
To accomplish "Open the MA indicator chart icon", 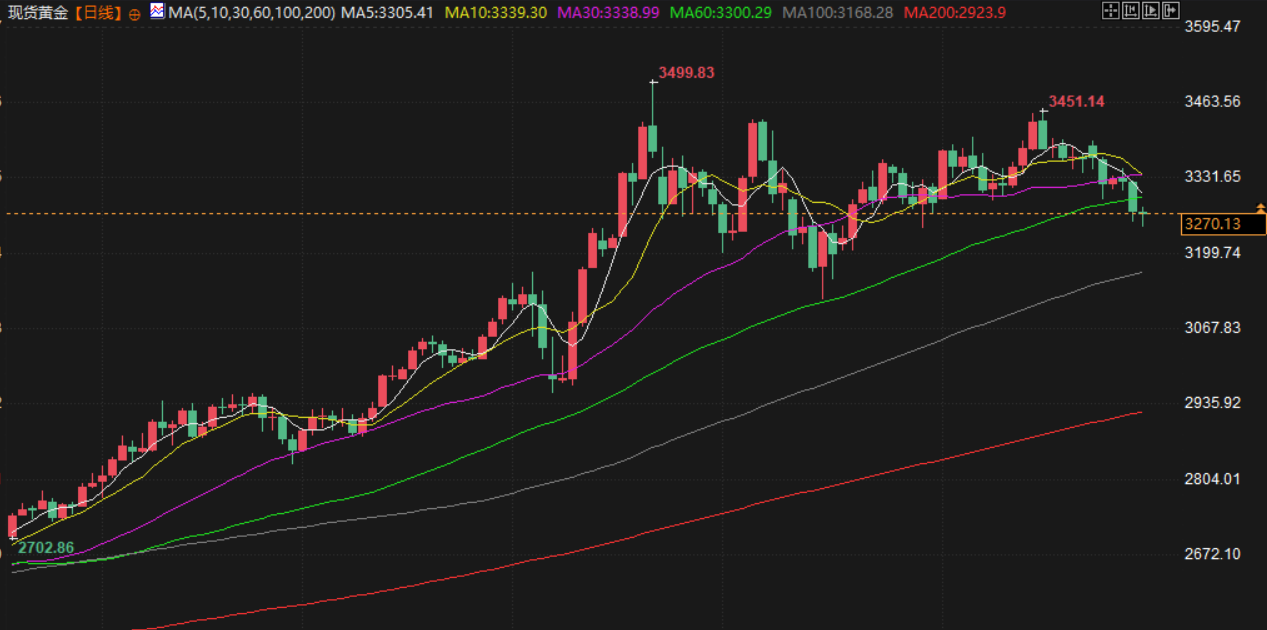I will pos(157,12).
